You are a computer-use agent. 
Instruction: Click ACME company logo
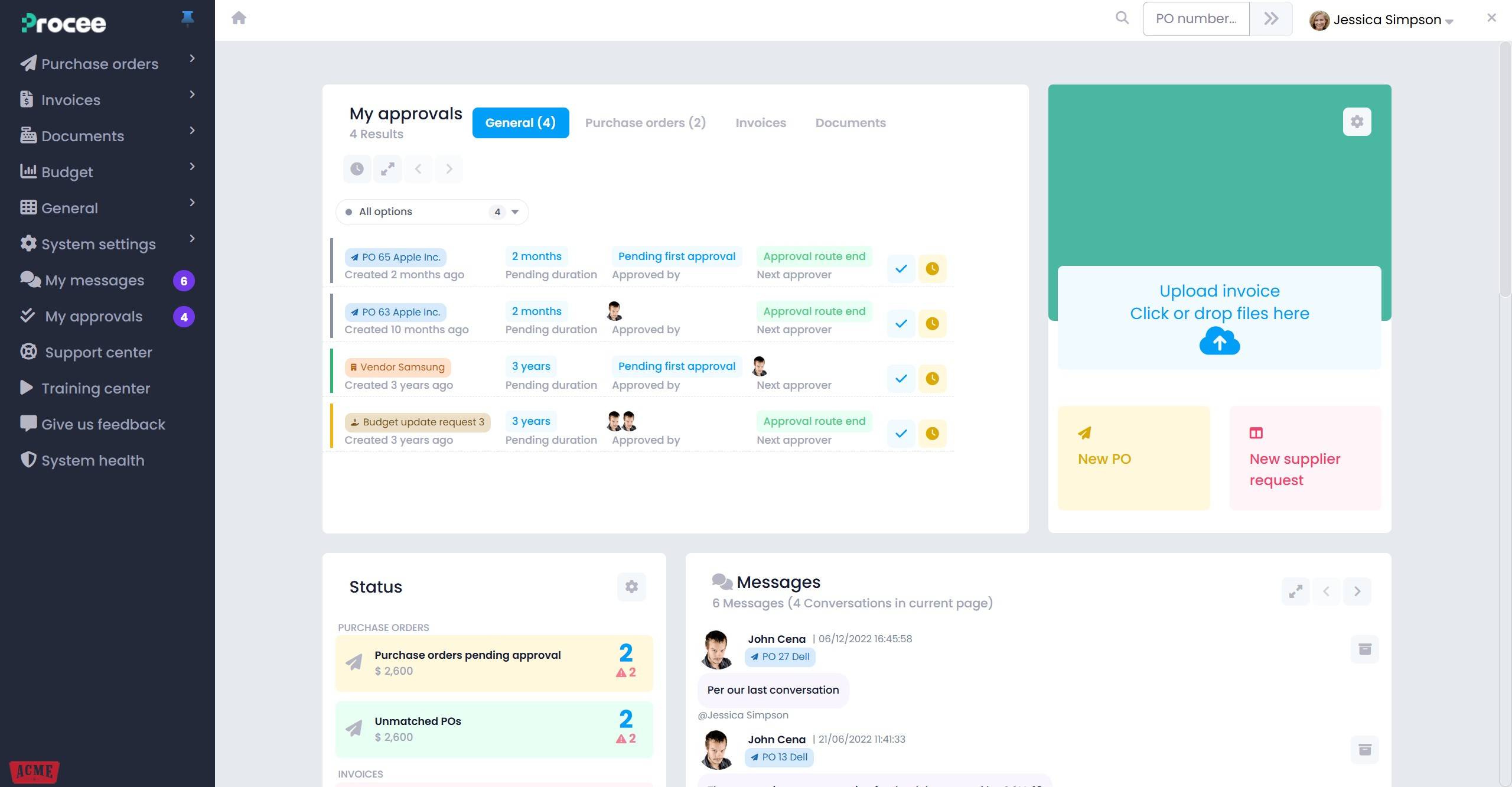click(34, 771)
